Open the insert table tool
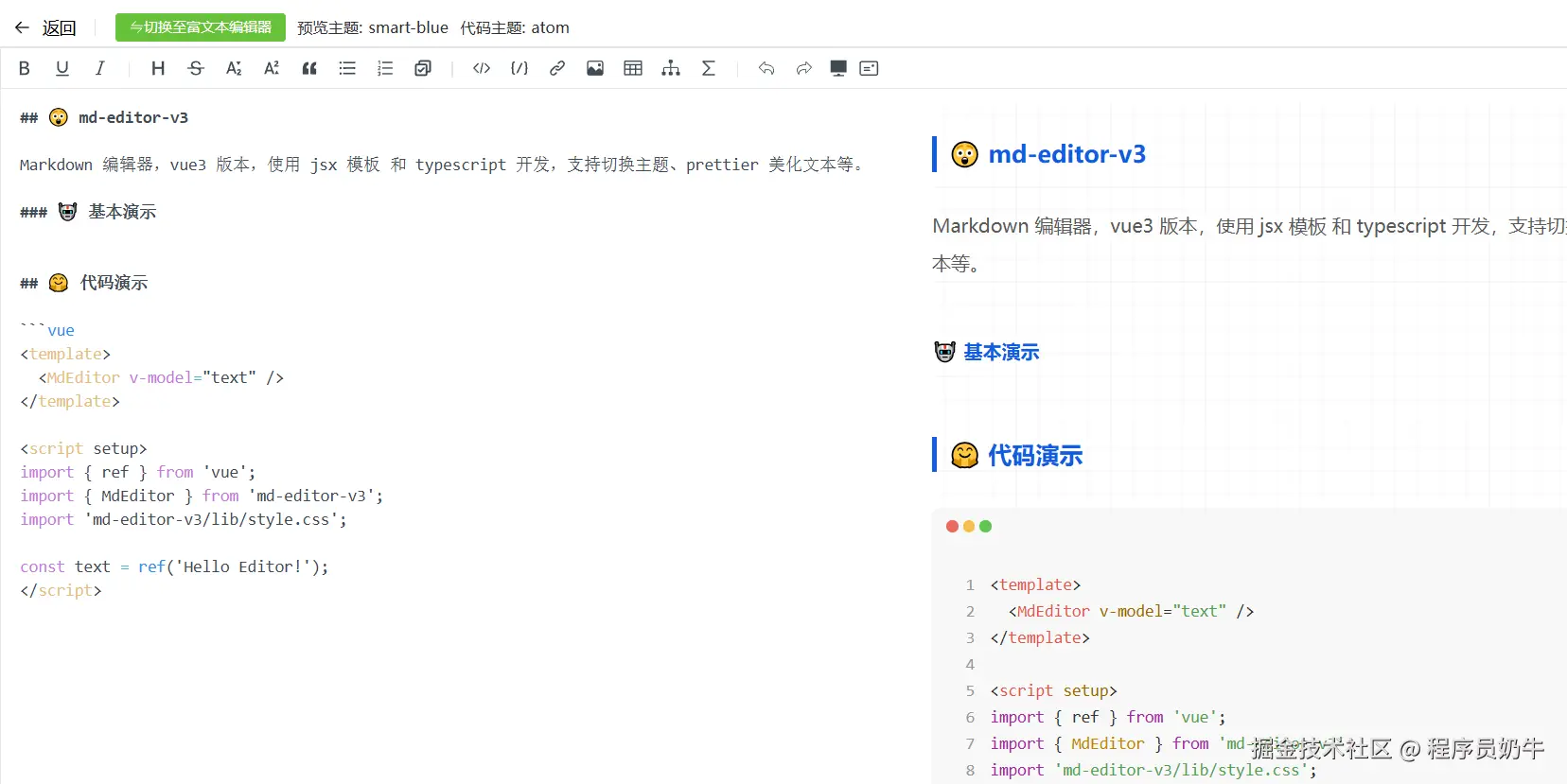Viewport: 1567px width, 784px height. pos(633,68)
